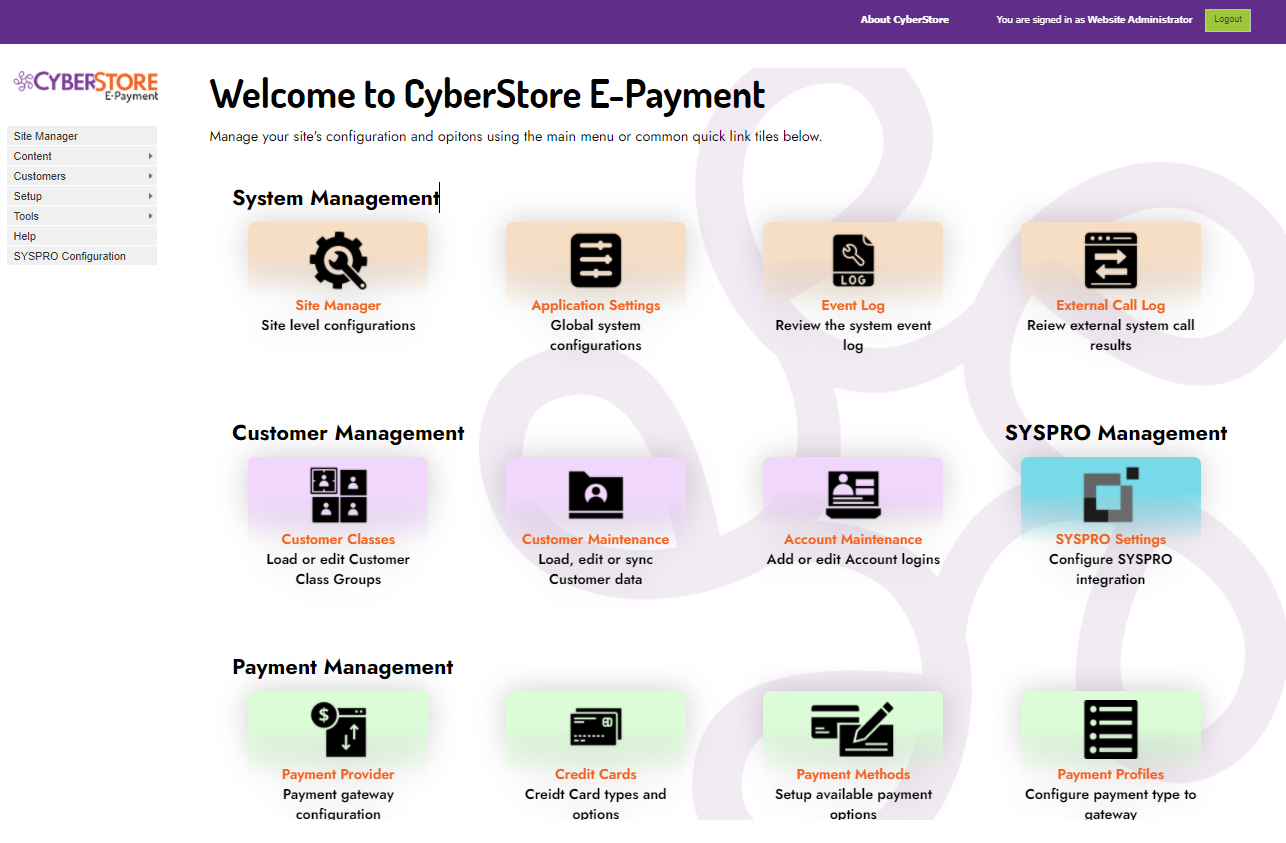Open Site Manager via its gear tile icon
1286x843 pixels.
pos(337,260)
